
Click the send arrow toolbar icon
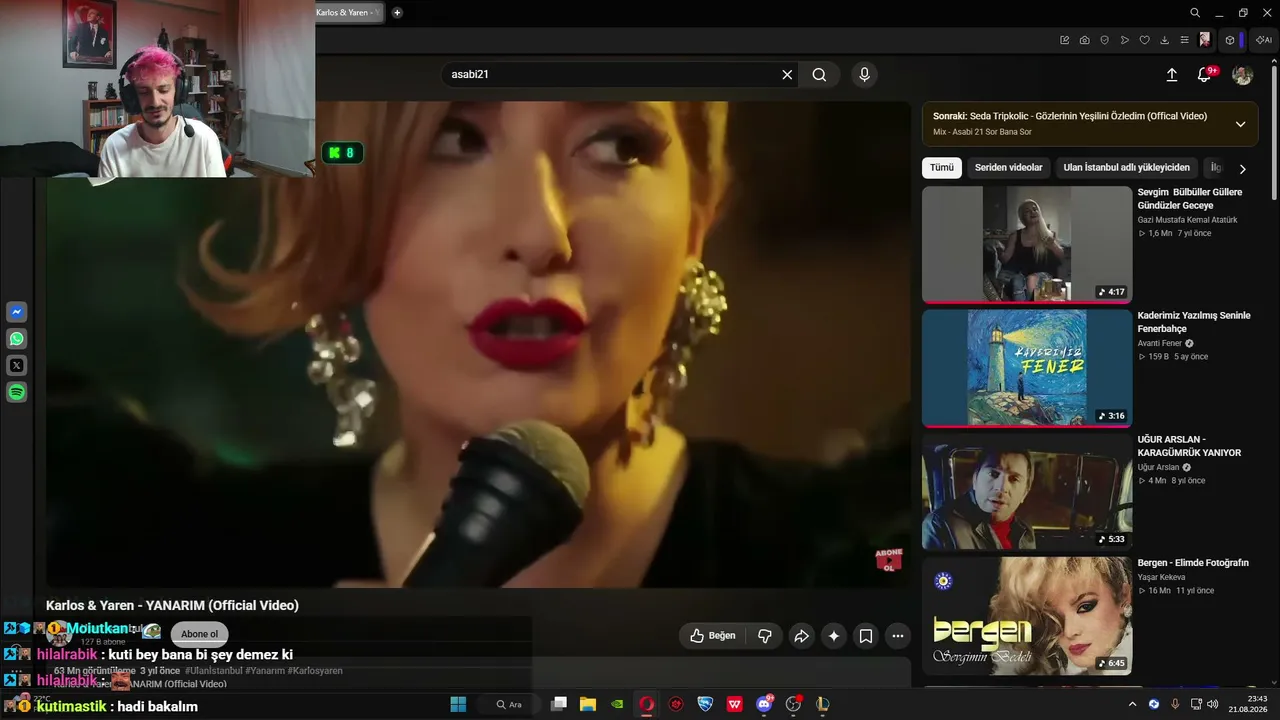tap(1125, 40)
